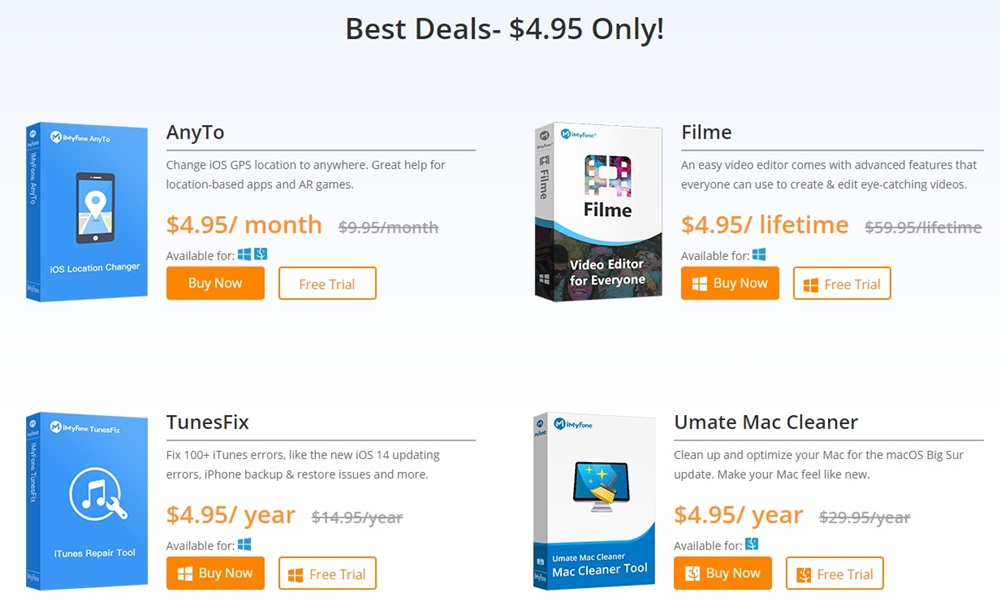Click the AnyTo product box image

[87, 211]
